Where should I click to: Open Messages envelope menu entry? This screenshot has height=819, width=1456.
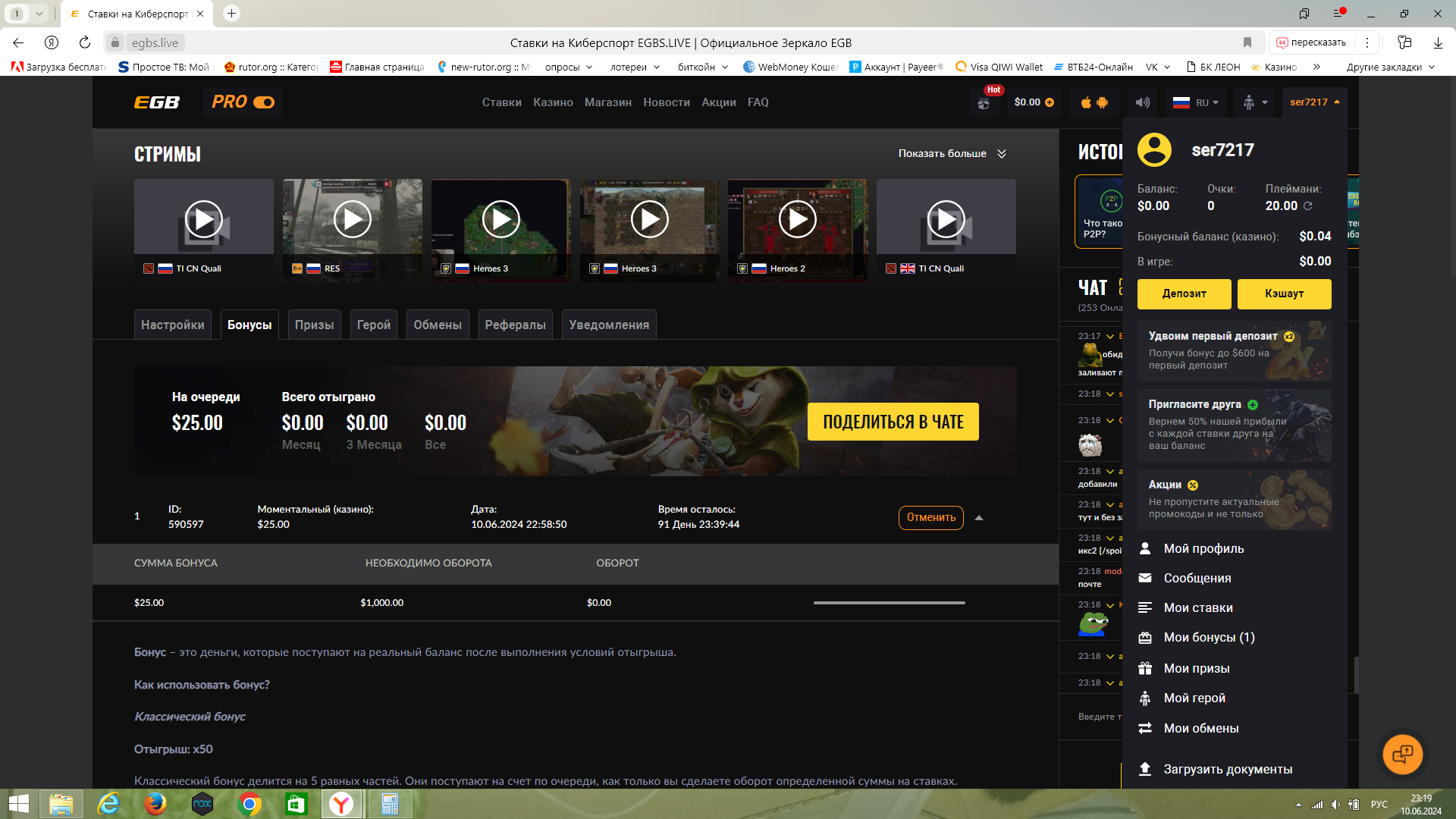pyautogui.click(x=1197, y=578)
